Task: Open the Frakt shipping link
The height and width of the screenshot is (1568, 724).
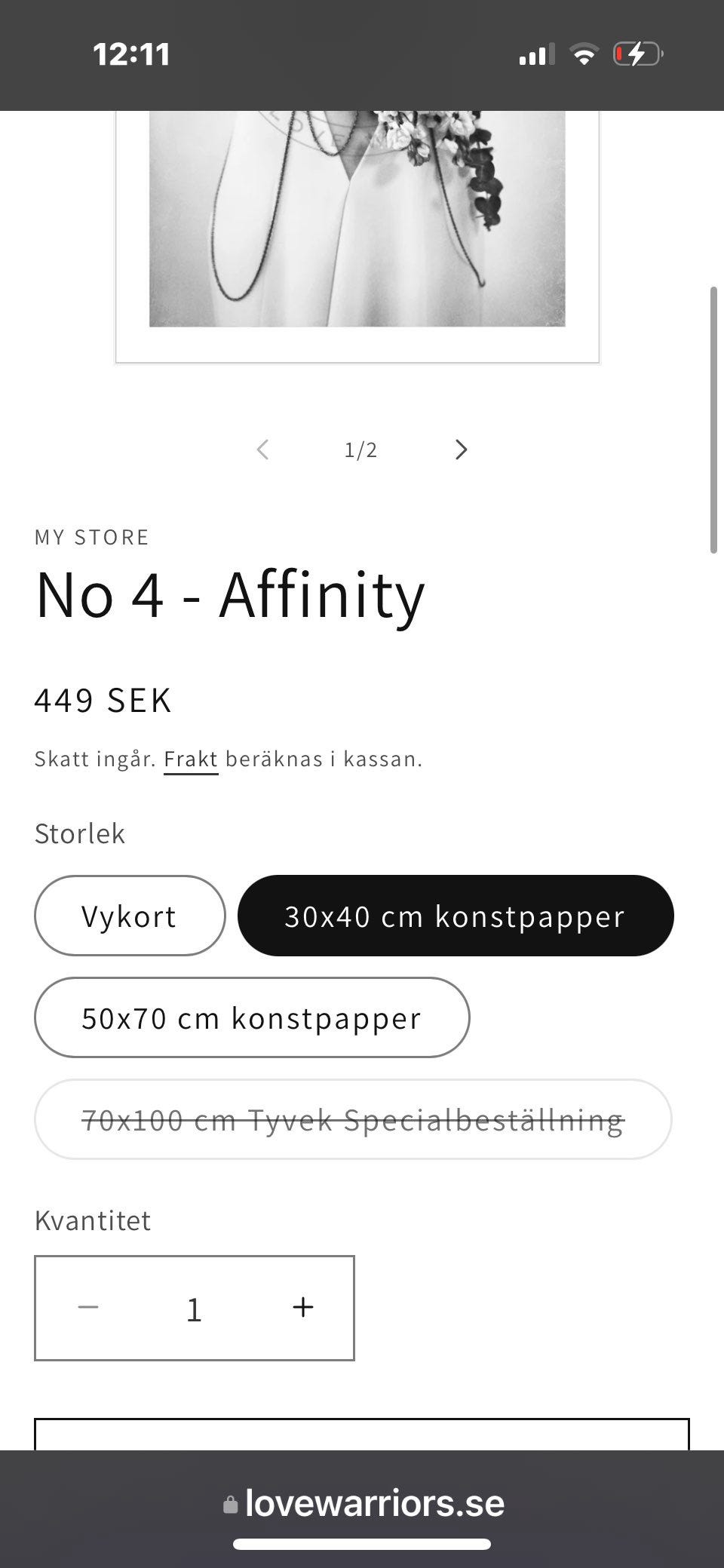Action: (191, 759)
